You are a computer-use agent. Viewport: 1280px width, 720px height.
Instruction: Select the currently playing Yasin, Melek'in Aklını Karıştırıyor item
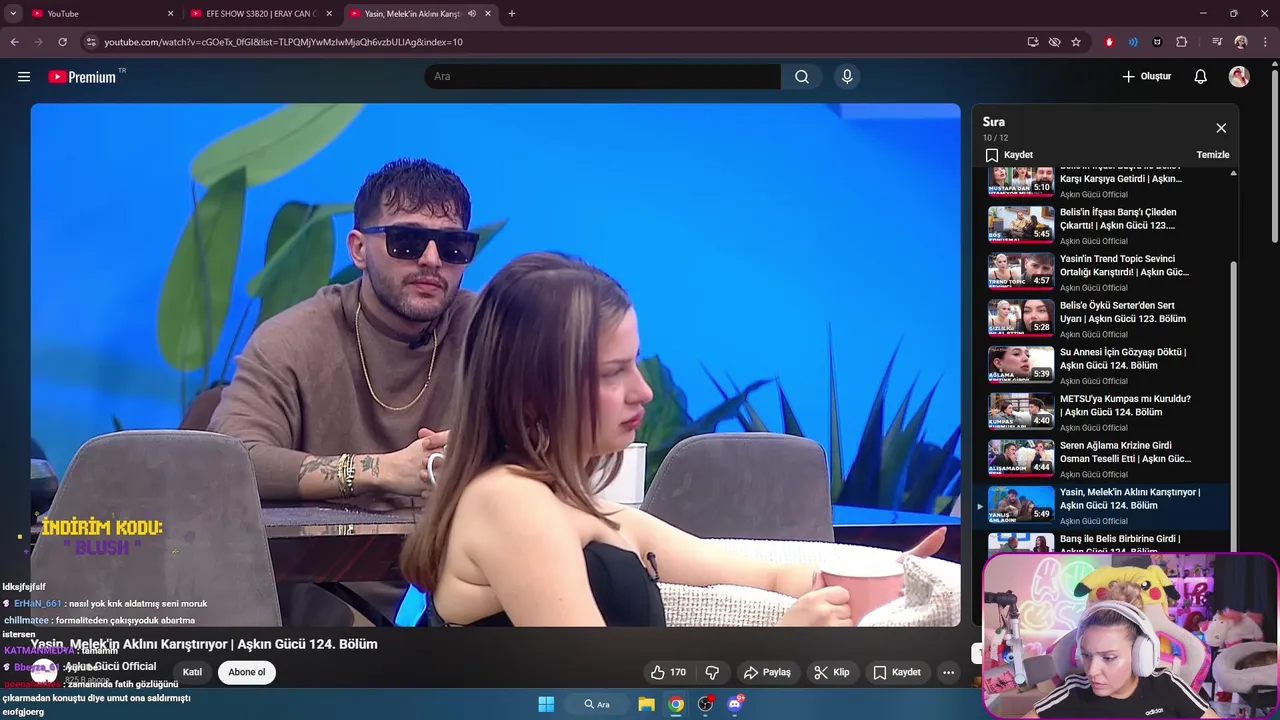[x=1104, y=506]
